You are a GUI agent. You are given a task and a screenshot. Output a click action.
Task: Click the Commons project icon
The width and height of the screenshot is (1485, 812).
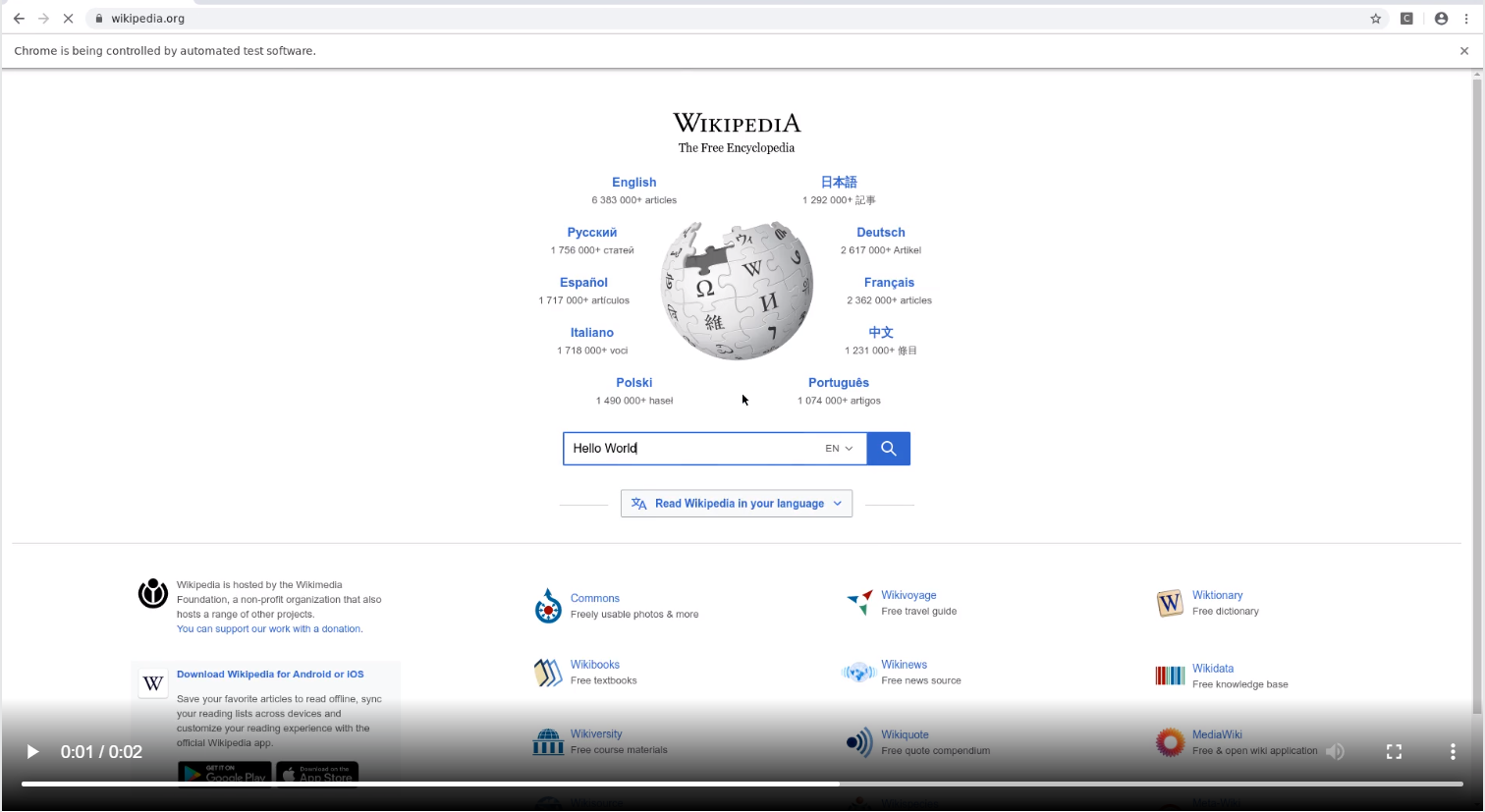(x=547, y=606)
